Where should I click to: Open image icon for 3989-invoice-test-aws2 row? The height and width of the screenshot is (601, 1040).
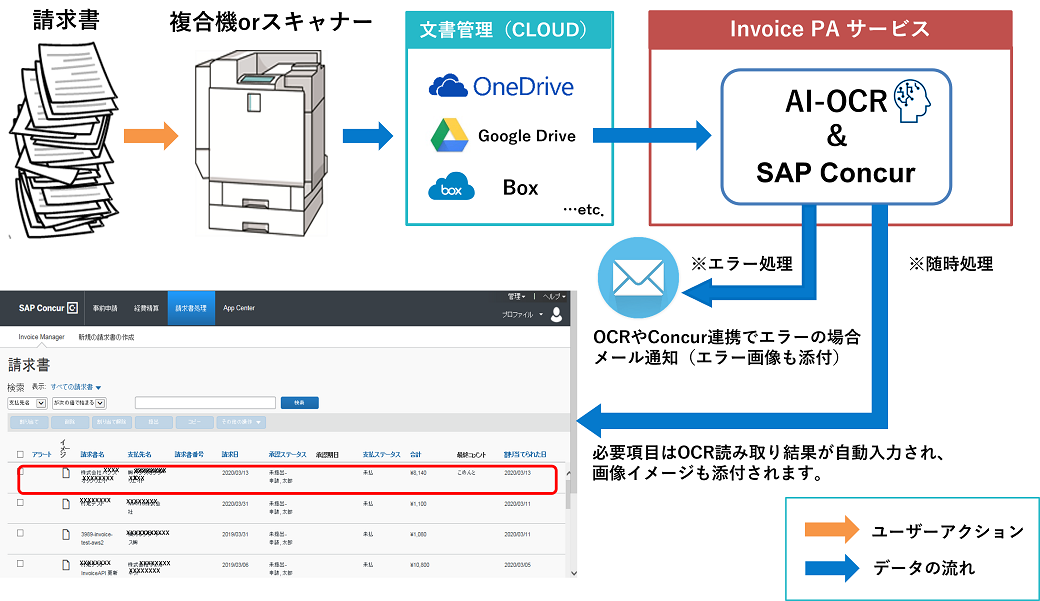tap(66, 535)
